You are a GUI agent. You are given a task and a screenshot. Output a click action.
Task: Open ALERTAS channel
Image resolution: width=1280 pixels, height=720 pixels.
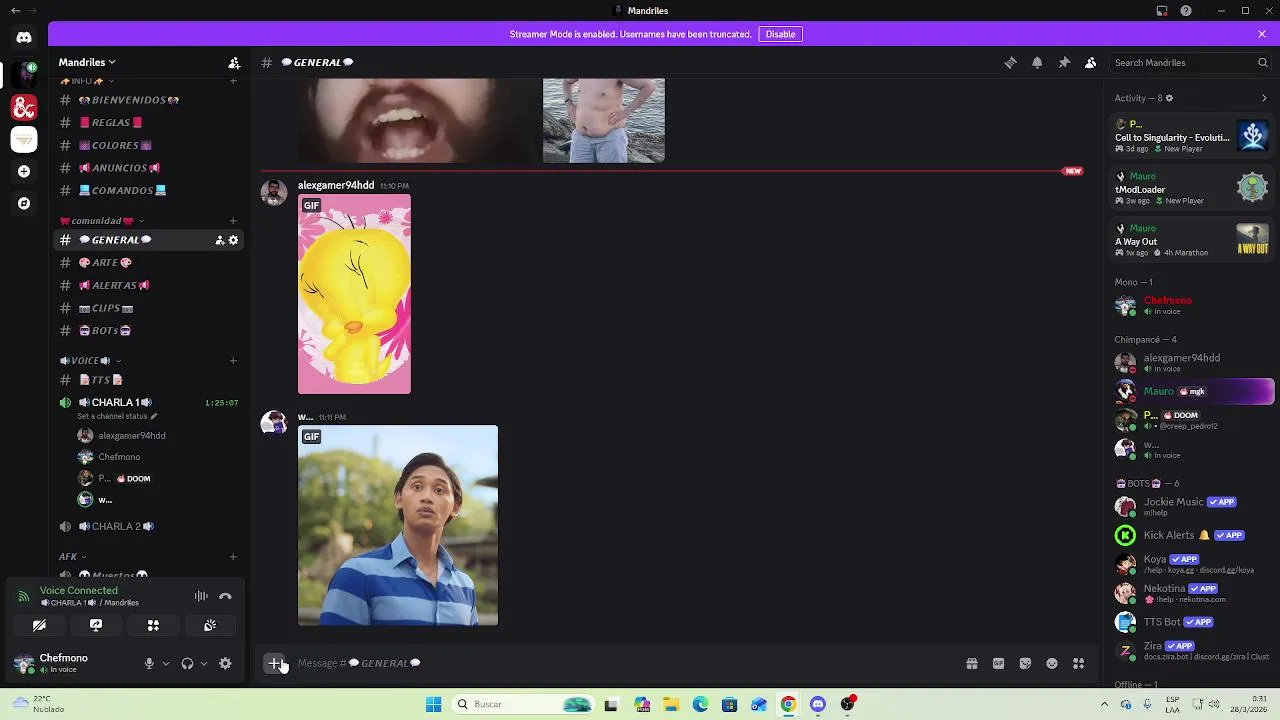[x=148, y=285]
